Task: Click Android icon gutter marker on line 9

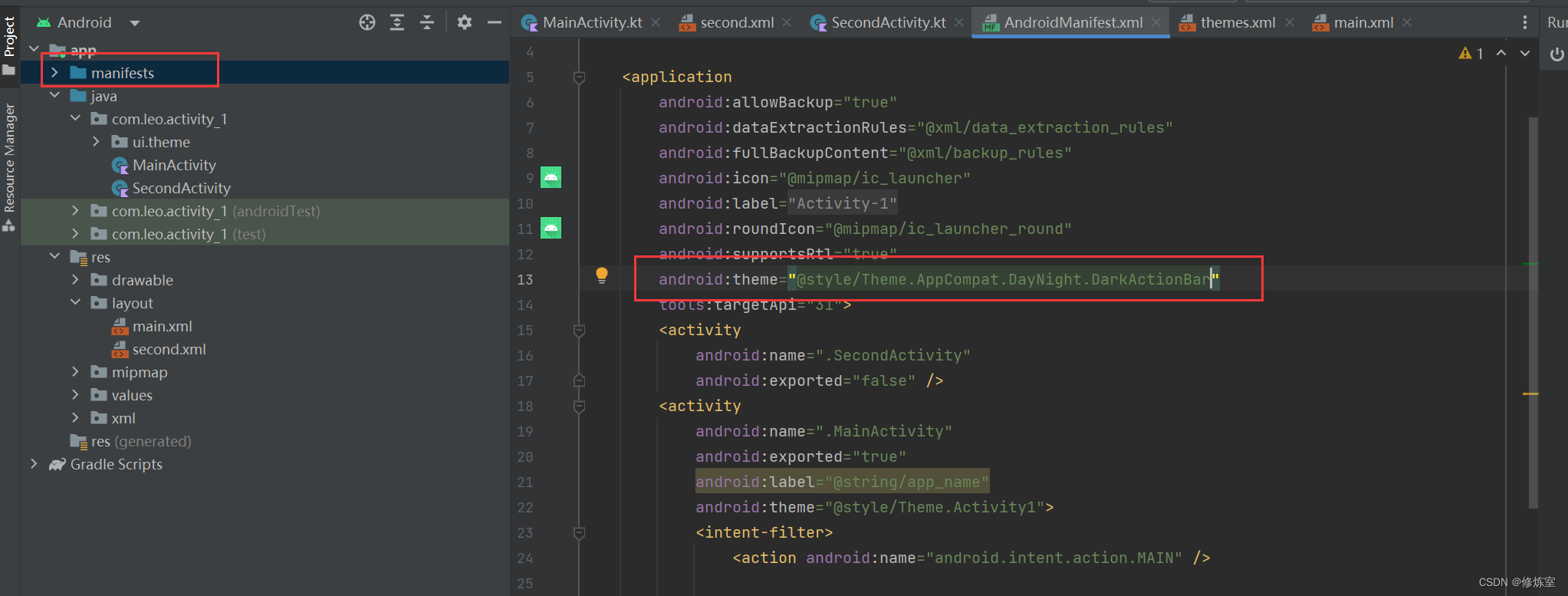Action: click(x=551, y=177)
